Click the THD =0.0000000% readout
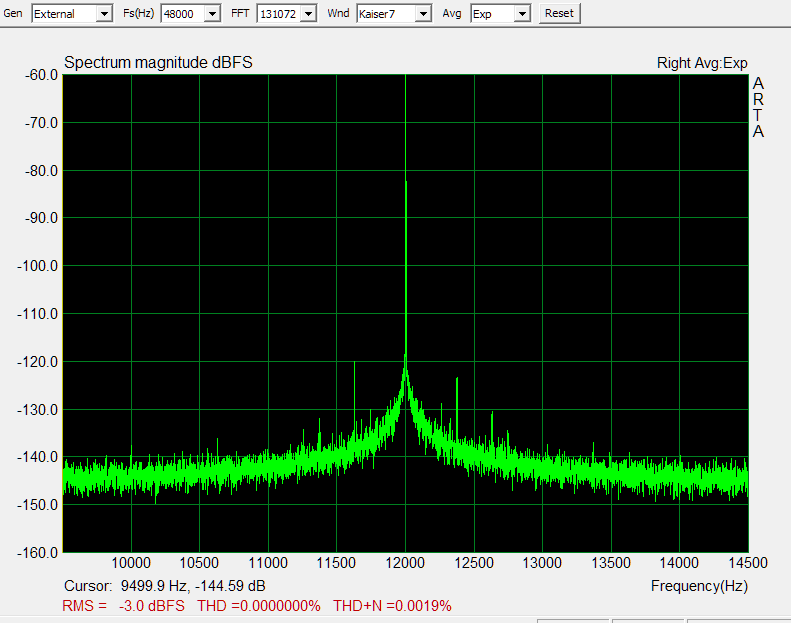This screenshot has height=623, width=791. pos(258,605)
